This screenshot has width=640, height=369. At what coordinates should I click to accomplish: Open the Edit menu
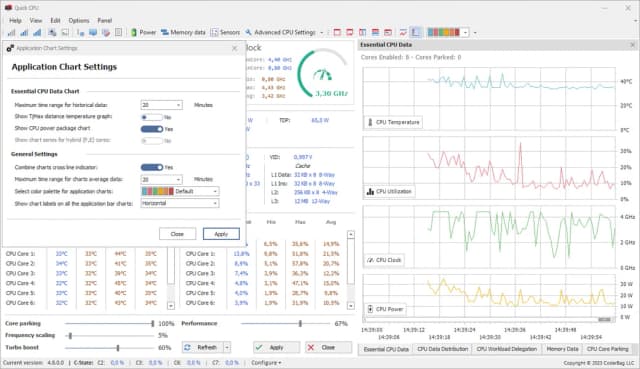[55, 20]
